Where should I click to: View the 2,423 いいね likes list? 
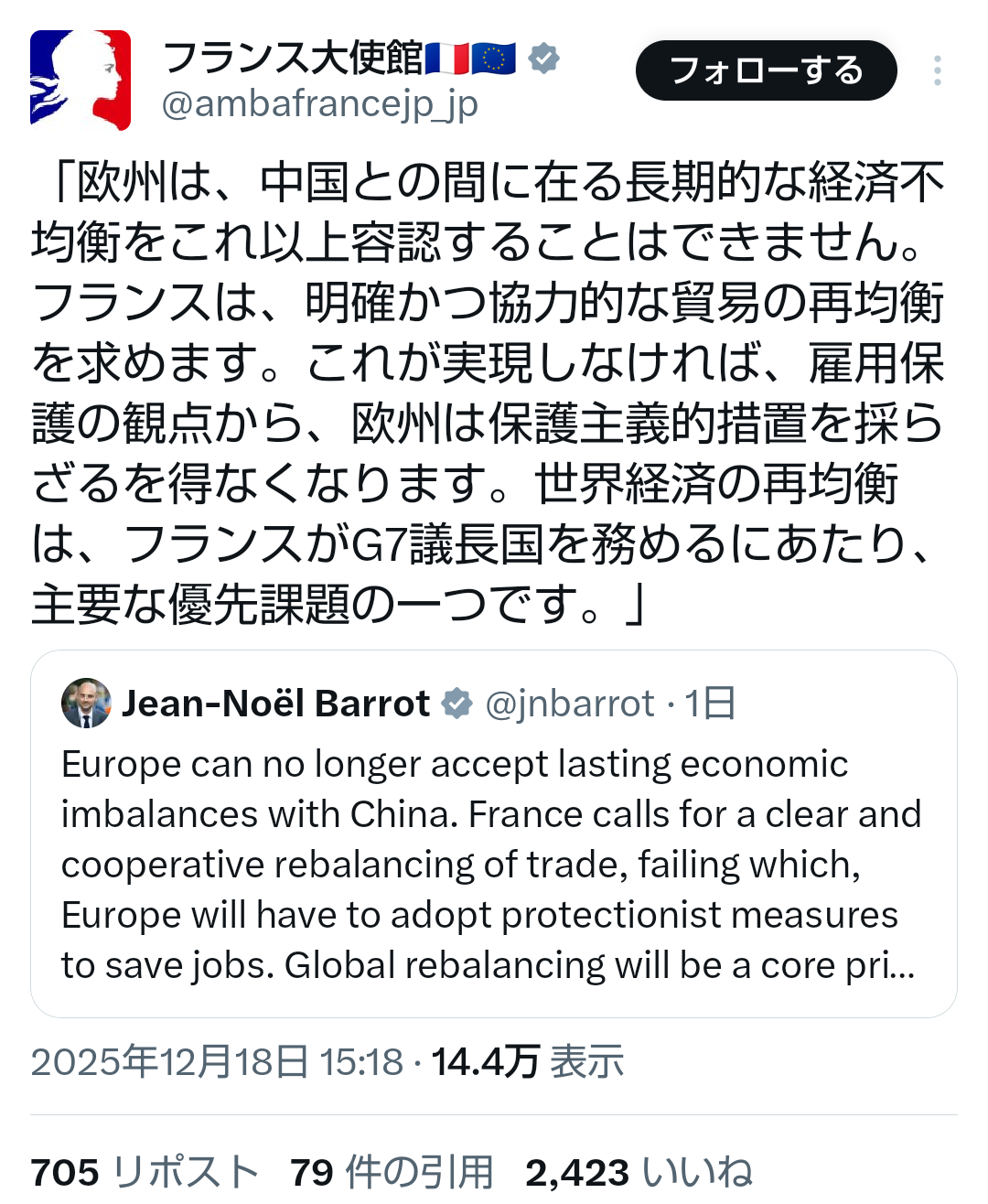pyautogui.click(x=639, y=1172)
